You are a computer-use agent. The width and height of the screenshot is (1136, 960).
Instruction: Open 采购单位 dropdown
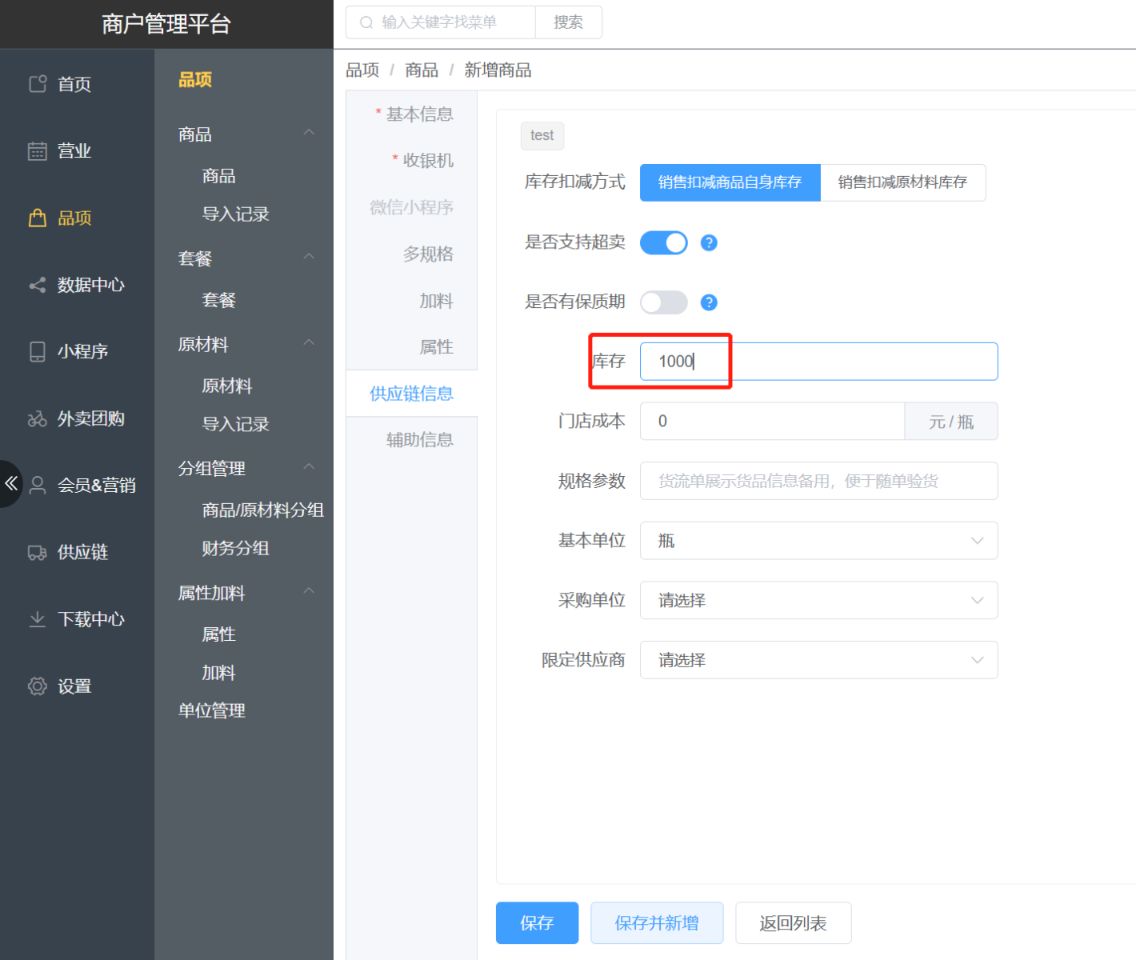(819, 600)
